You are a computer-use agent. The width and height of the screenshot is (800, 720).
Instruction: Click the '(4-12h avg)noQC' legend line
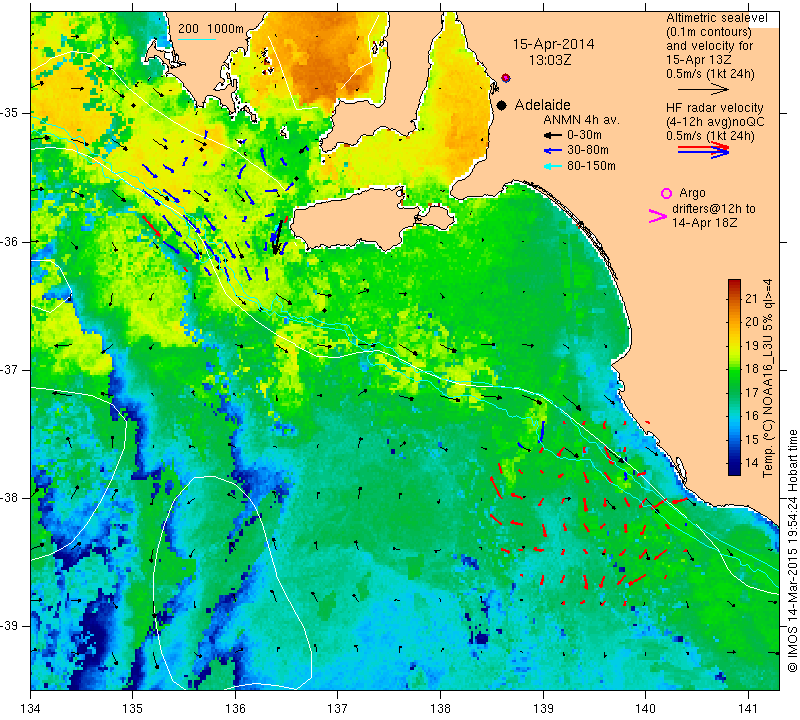point(715,122)
